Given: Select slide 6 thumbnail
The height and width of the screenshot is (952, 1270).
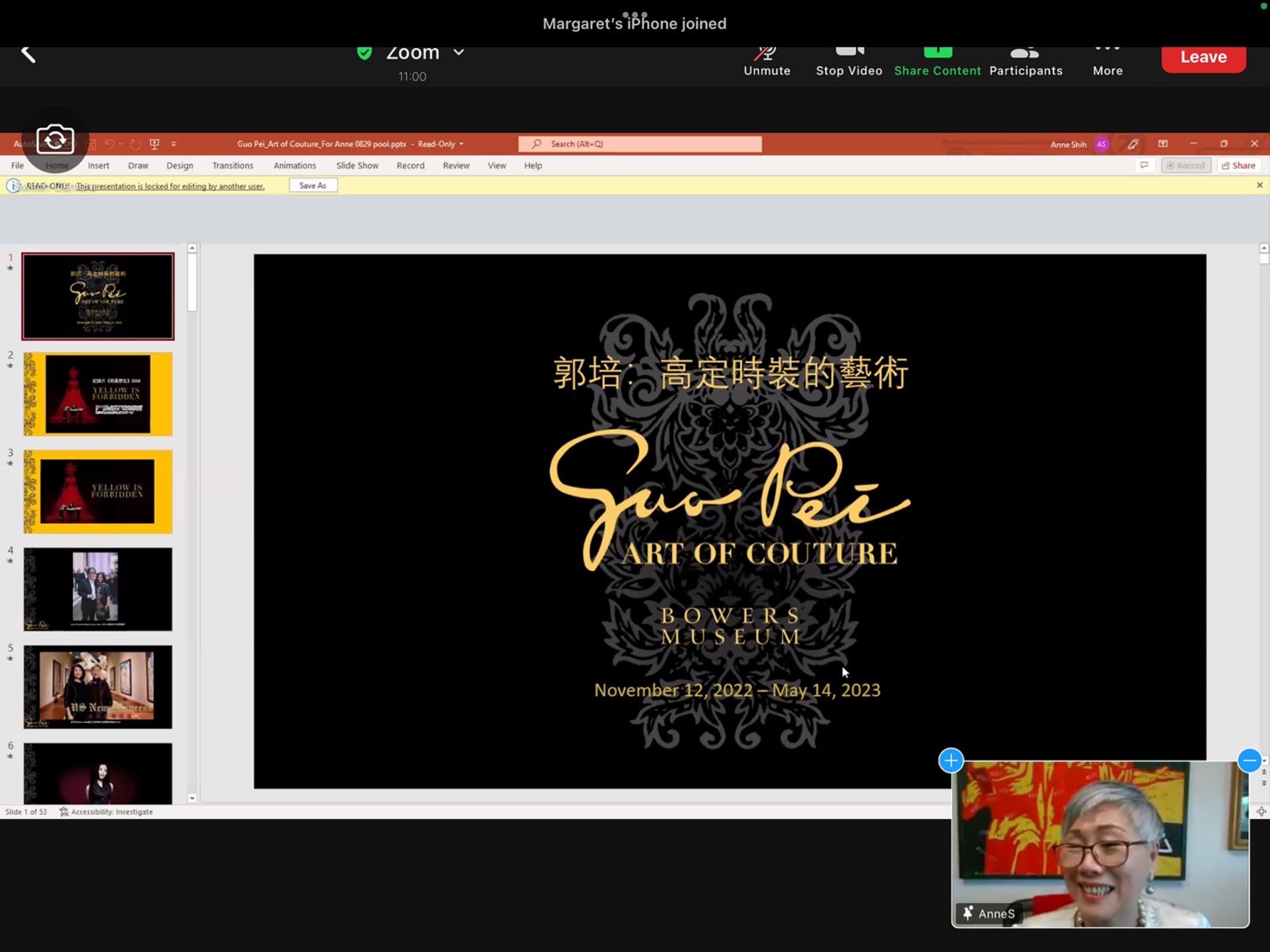Looking at the screenshot, I should 98,773.
